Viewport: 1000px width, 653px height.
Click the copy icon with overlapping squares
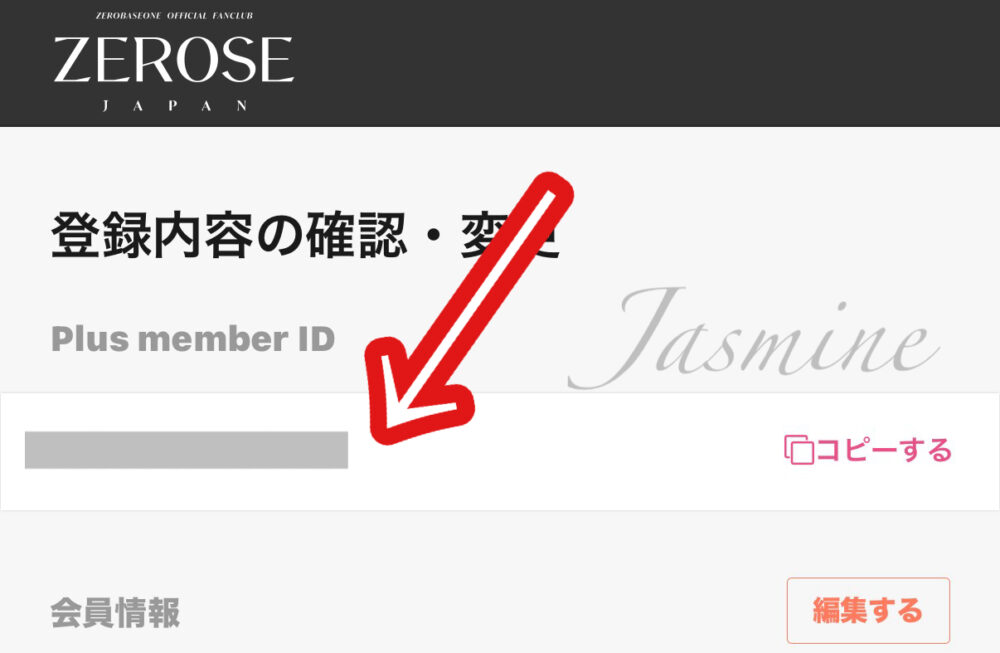click(799, 450)
